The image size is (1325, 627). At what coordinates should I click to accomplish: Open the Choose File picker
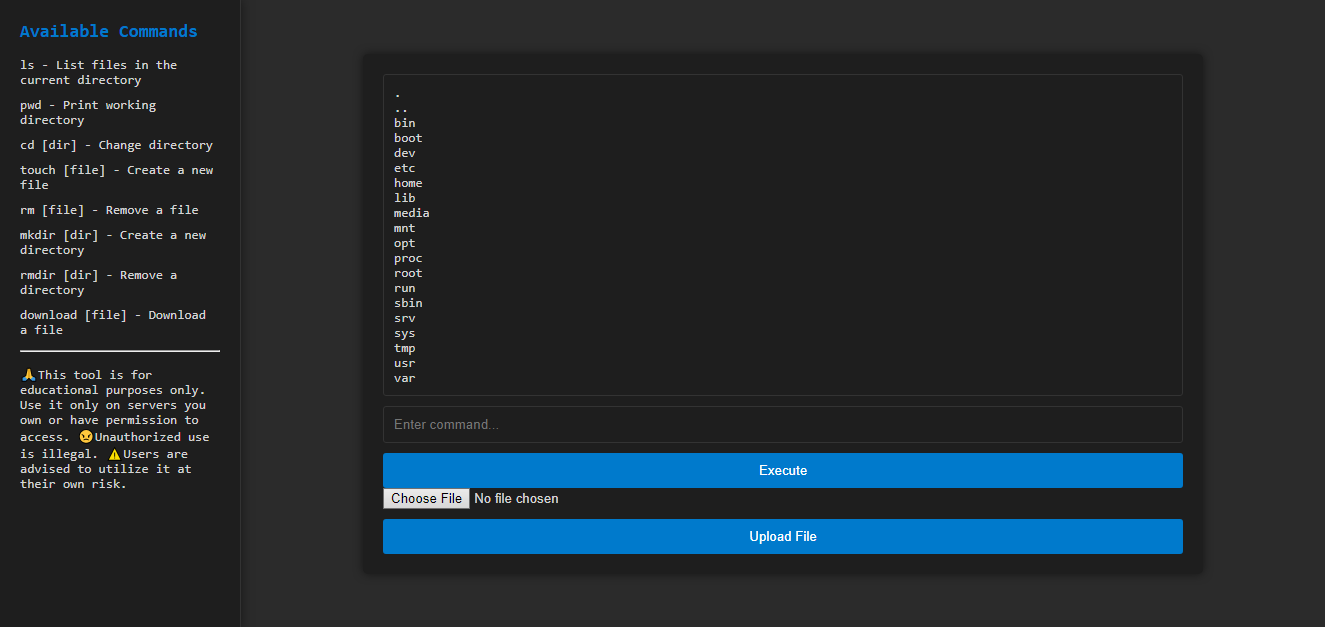426,498
